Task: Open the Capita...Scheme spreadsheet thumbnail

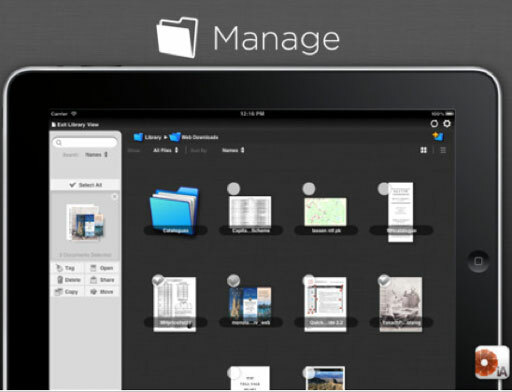Action: coord(250,212)
